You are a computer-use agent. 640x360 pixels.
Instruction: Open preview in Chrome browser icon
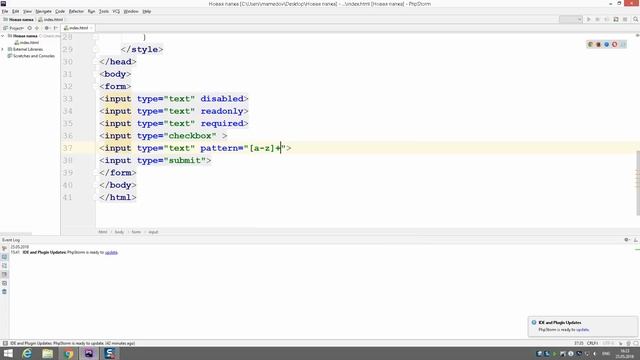tap(590, 44)
